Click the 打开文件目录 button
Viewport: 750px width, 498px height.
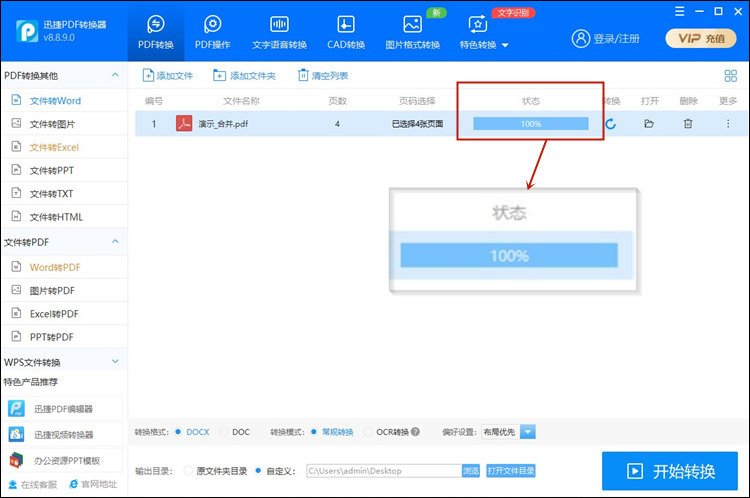tap(511, 471)
